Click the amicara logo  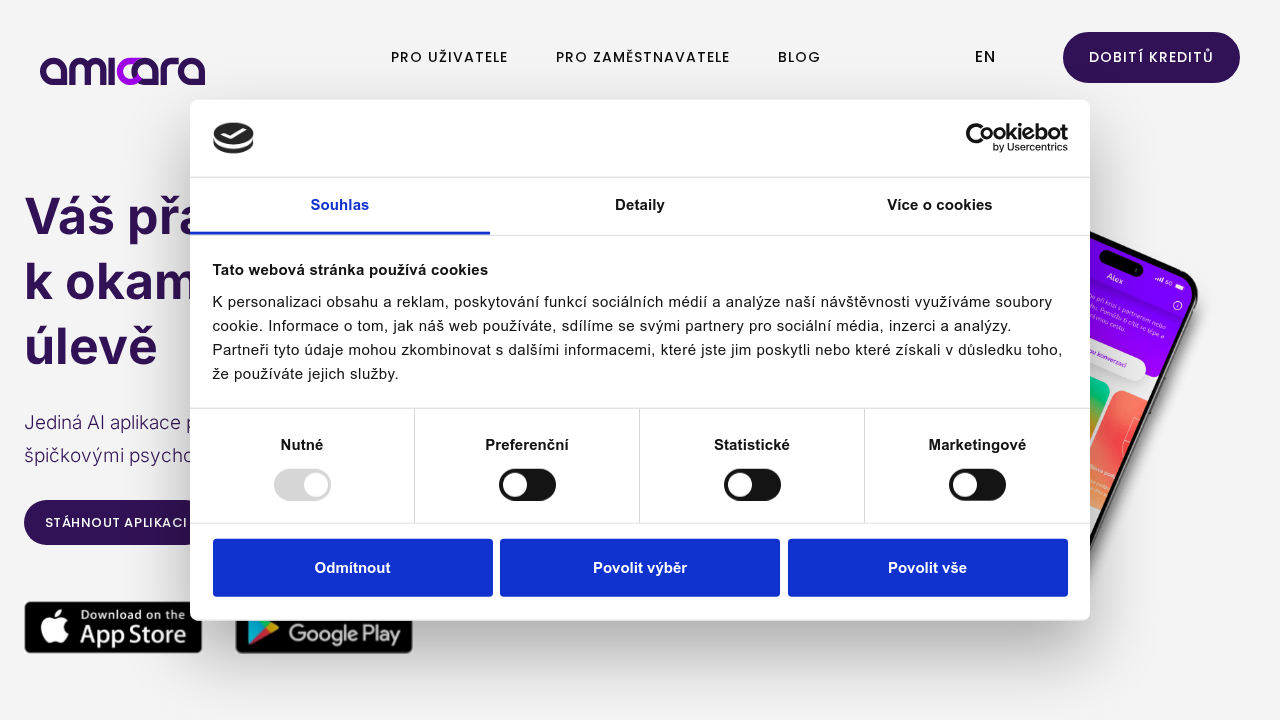pos(122,70)
